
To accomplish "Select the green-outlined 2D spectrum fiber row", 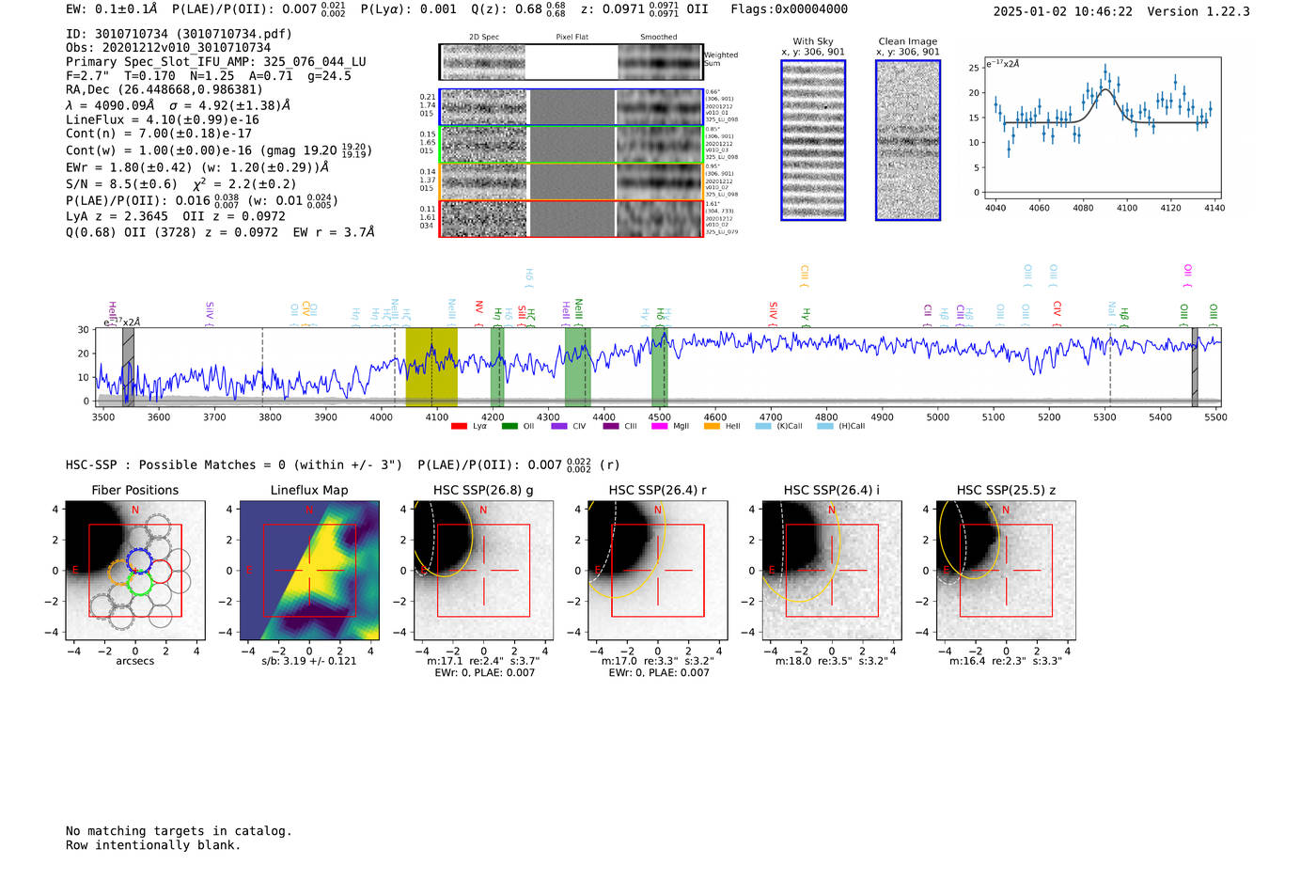I will point(572,145).
